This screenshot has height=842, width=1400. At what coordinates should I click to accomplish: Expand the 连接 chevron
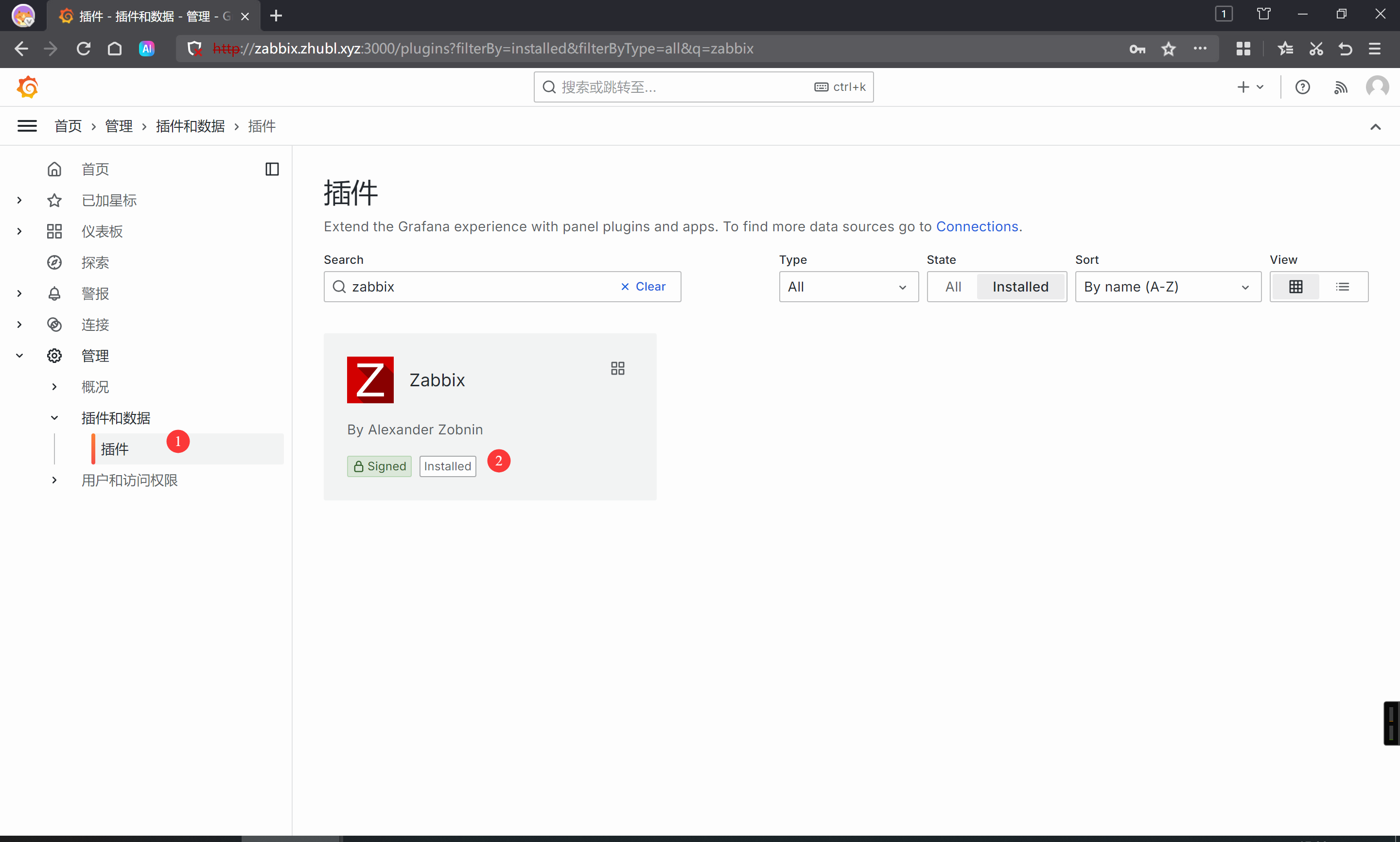(20, 325)
